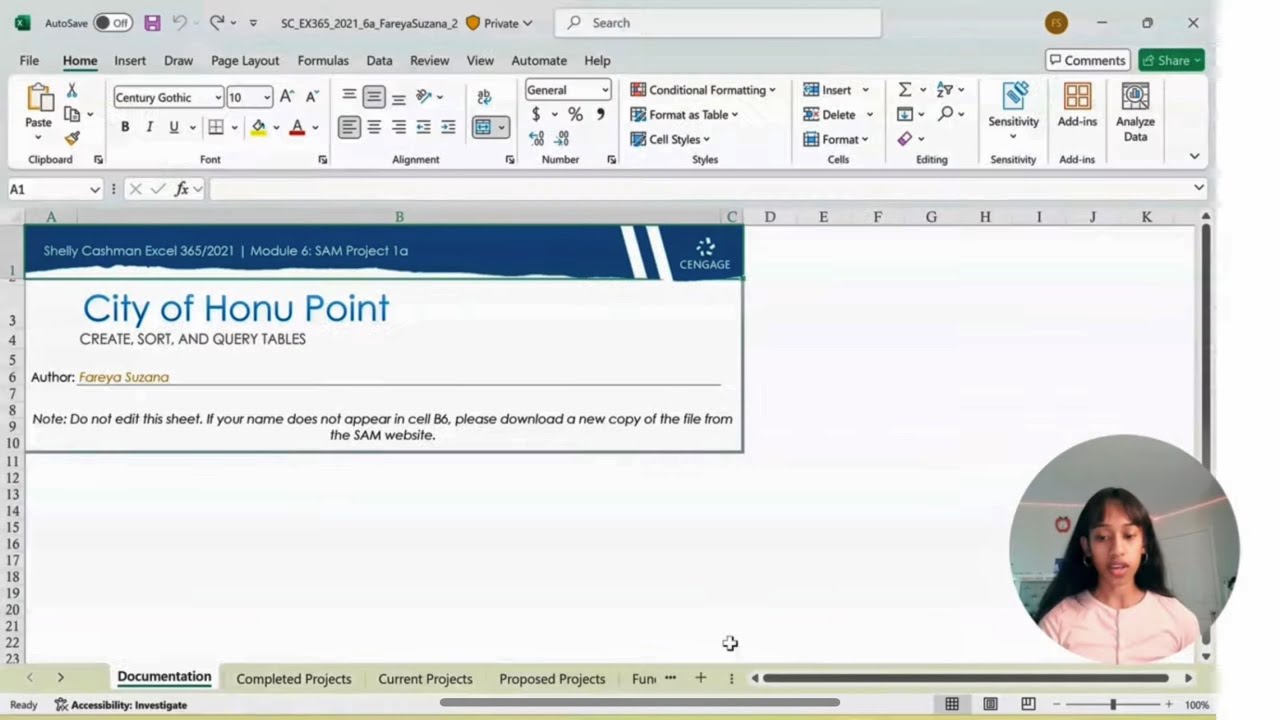Open the Add-ins button
Viewport: 1280px width, 720px height.
pyautogui.click(x=1077, y=106)
